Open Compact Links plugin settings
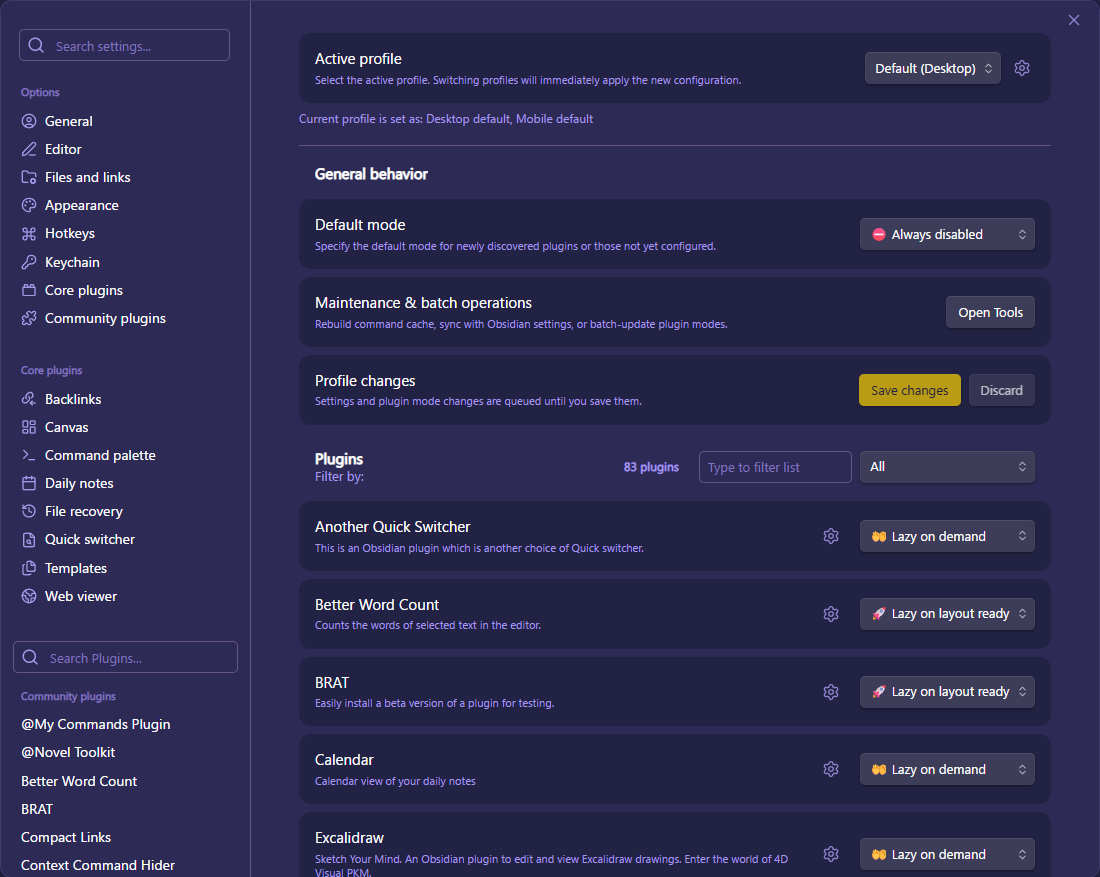The height and width of the screenshot is (877, 1100). click(x=66, y=837)
